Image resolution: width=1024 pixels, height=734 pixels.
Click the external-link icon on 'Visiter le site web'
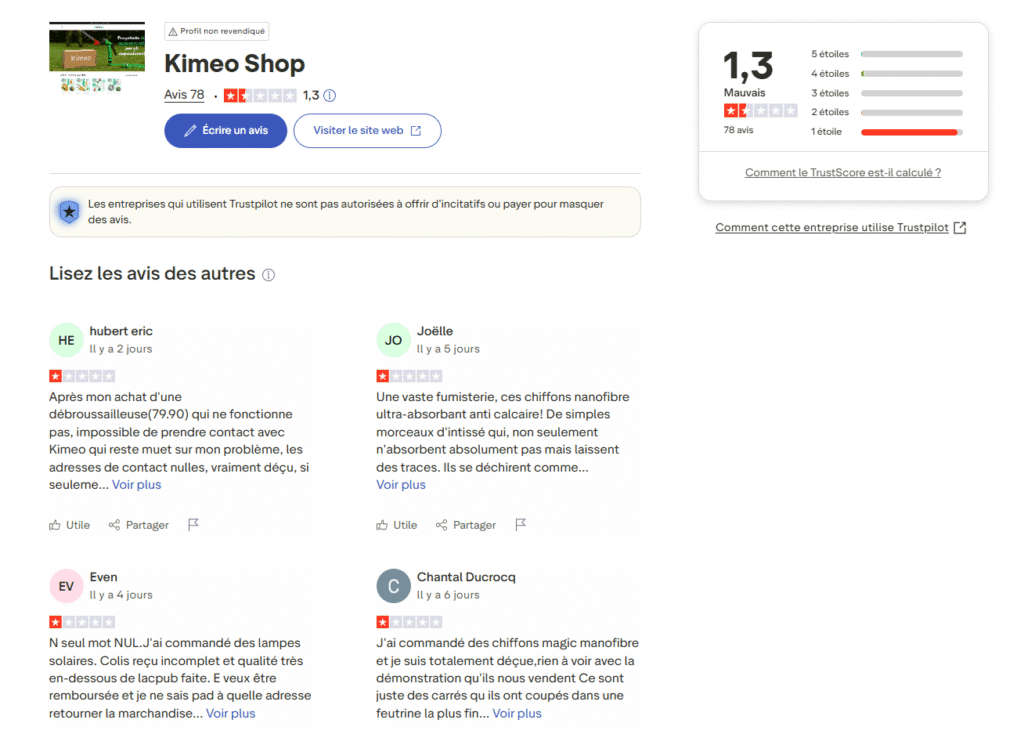coord(417,130)
